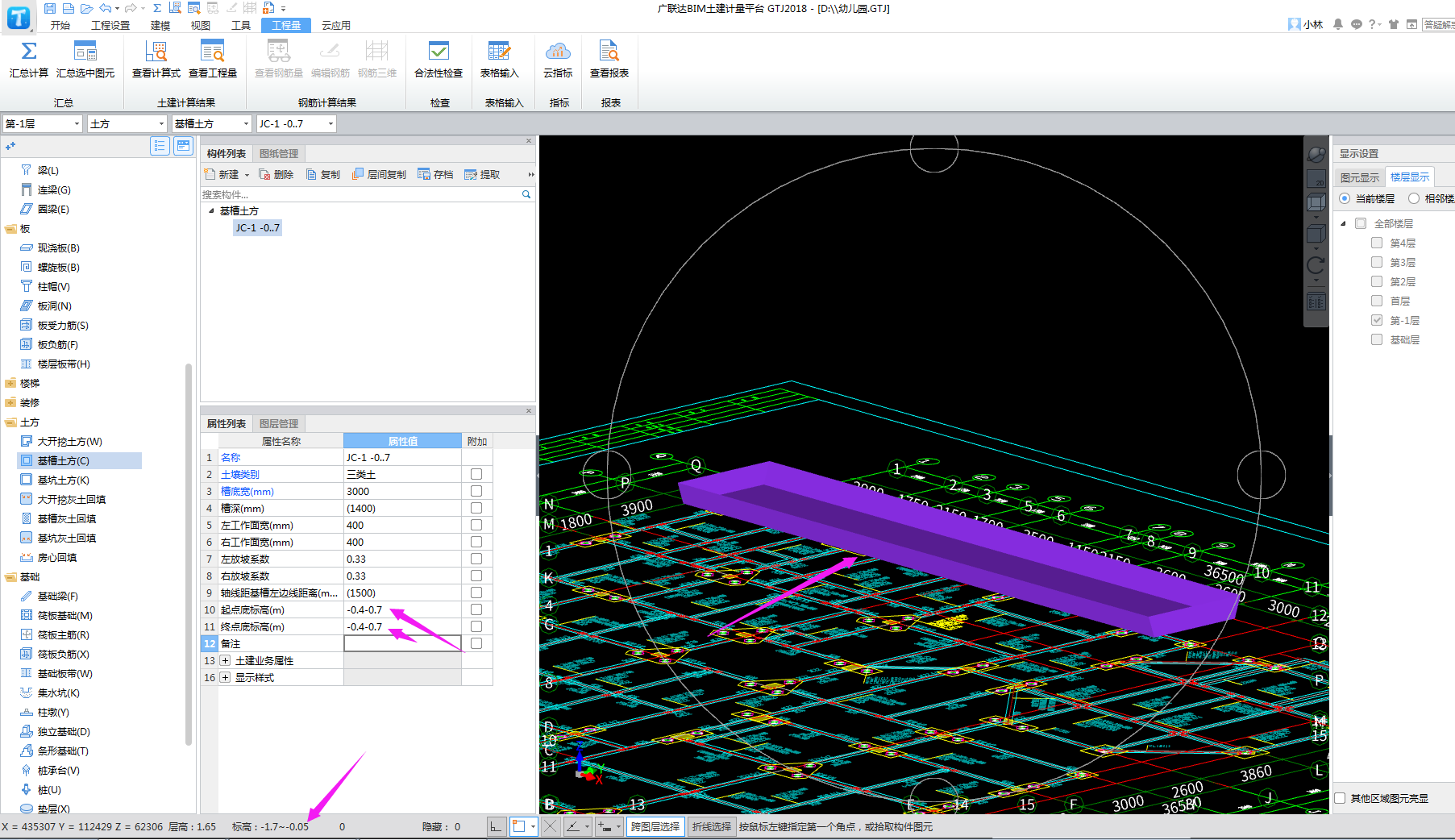
Task: Click 层间复制 in component list toolbar
Action: pos(380,174)
